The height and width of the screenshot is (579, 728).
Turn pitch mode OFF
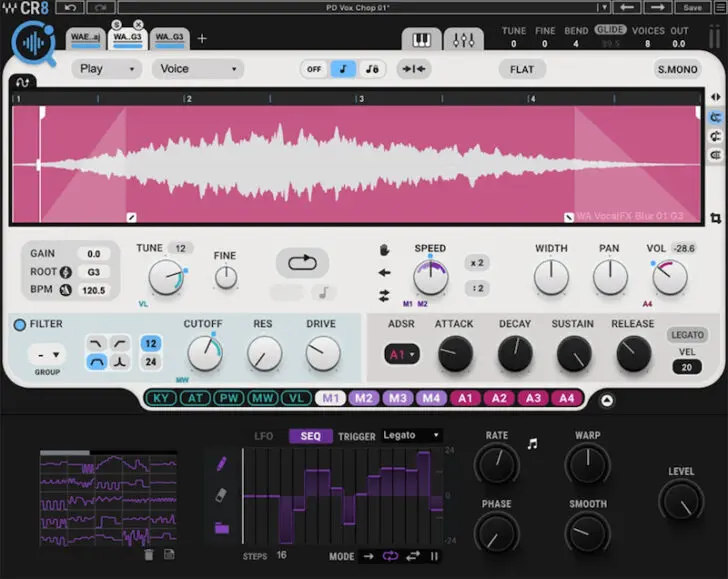(x=314, y=69)
